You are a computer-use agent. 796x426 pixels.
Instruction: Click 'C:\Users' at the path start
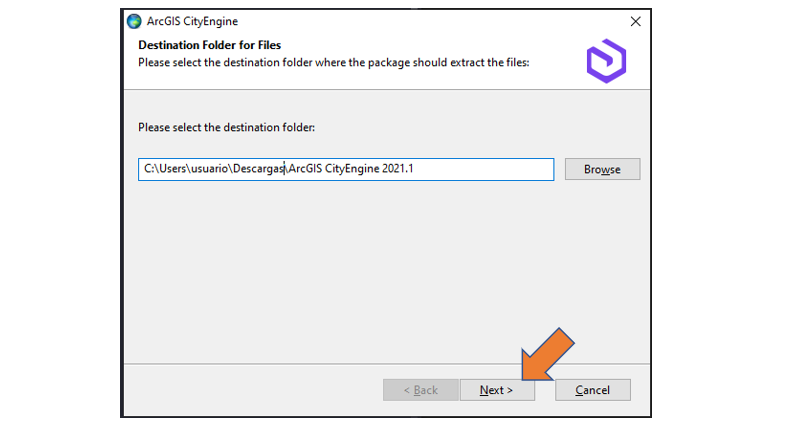(165, 169)
